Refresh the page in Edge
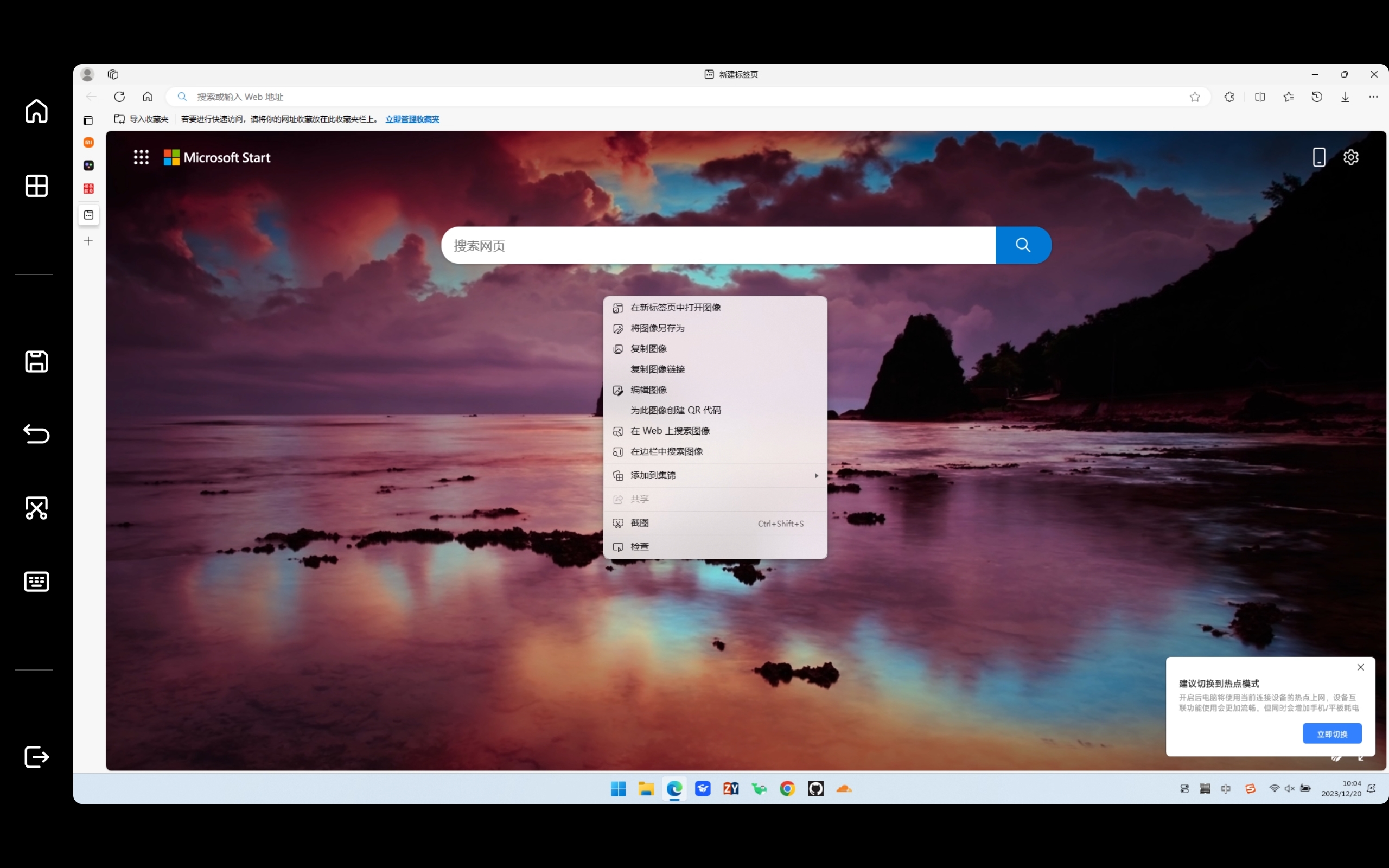The image size is (1389, 868). (x=119, y=97)
